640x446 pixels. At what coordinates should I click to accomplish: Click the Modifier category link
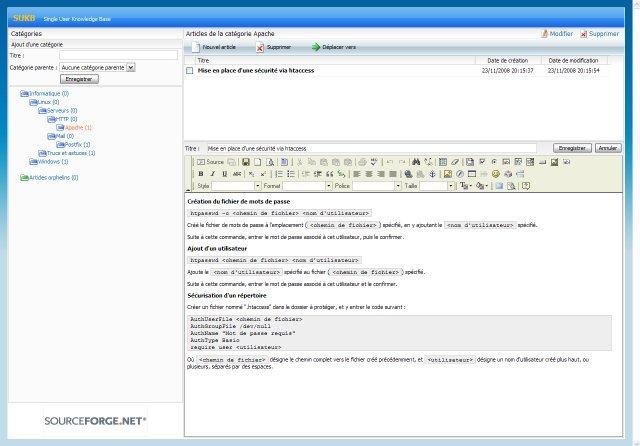557,34
